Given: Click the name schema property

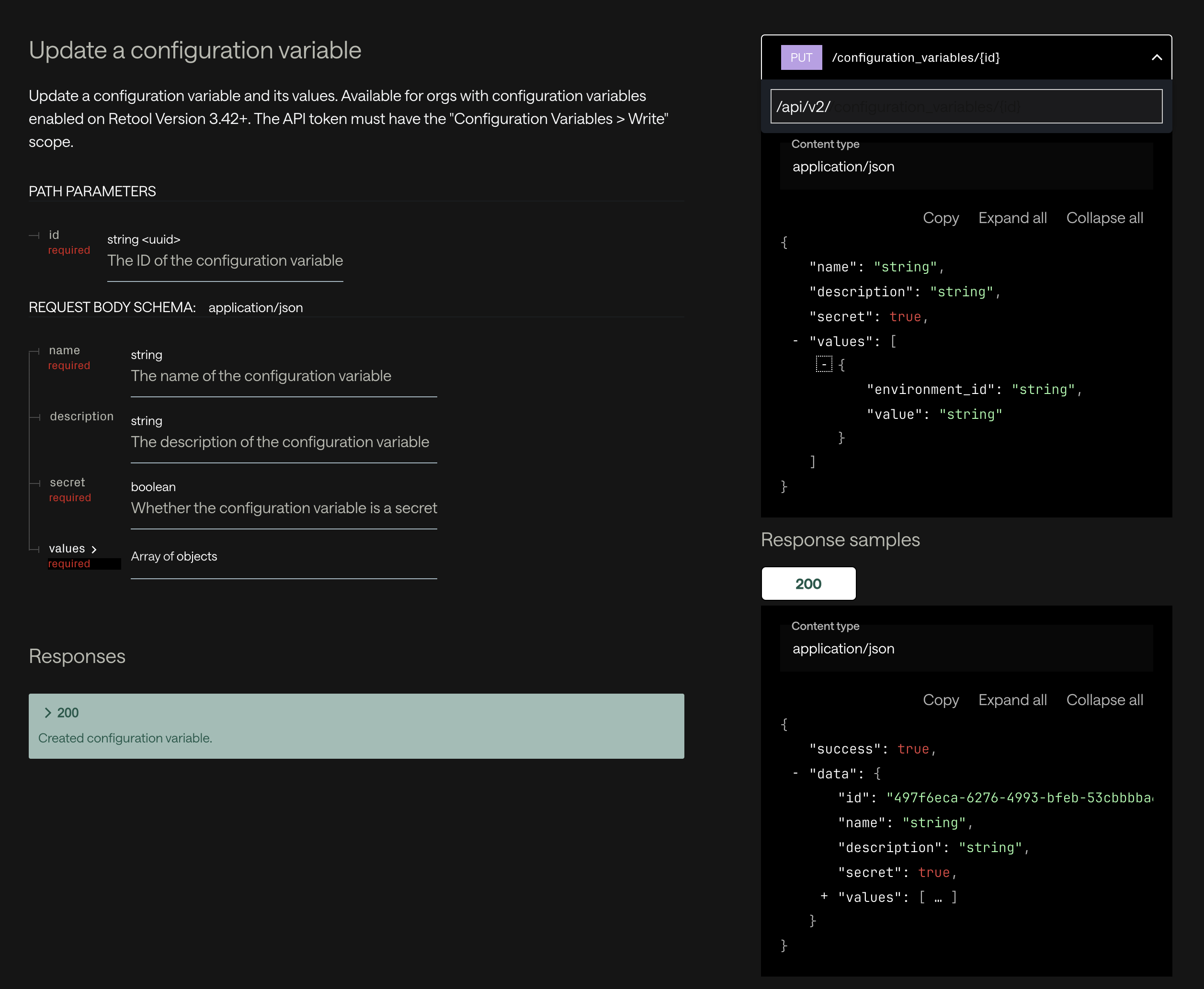Looking at the screenshot, I should pyautogui.click(x=64, y=350).
